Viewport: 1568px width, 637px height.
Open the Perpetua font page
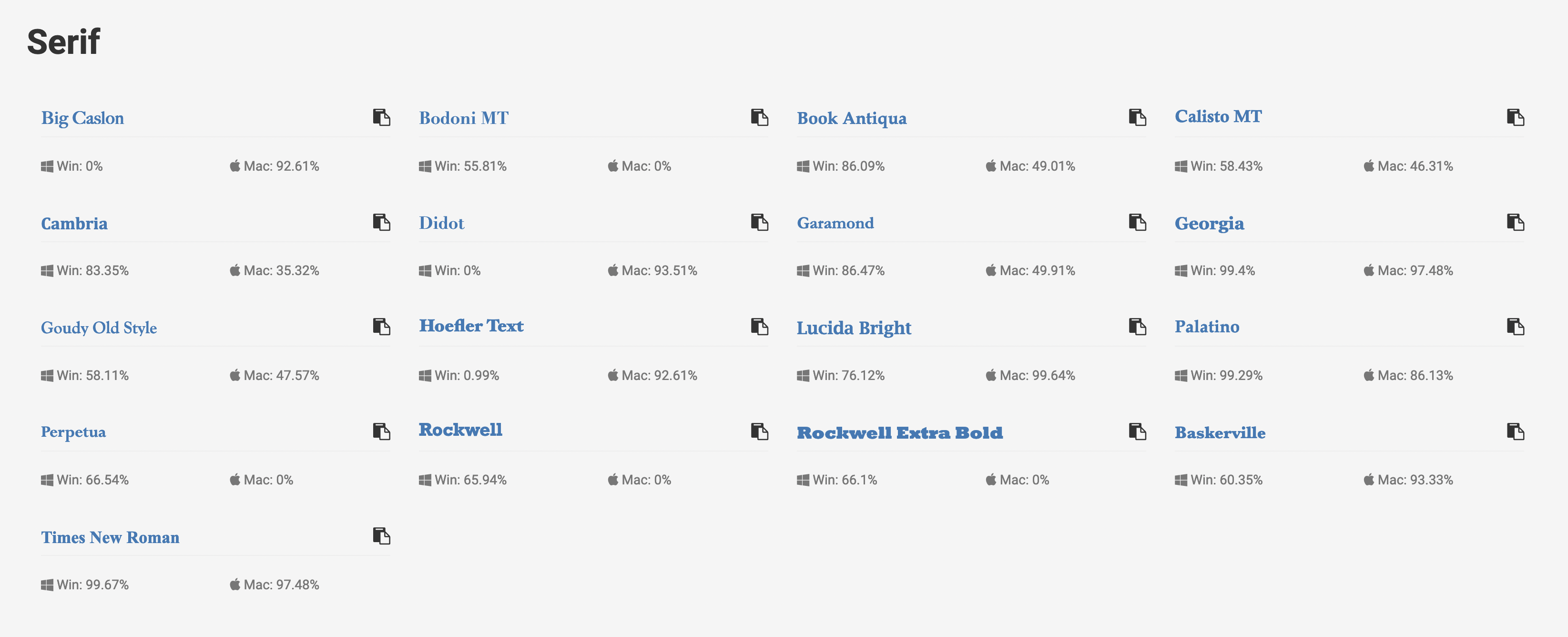(73, 432)
